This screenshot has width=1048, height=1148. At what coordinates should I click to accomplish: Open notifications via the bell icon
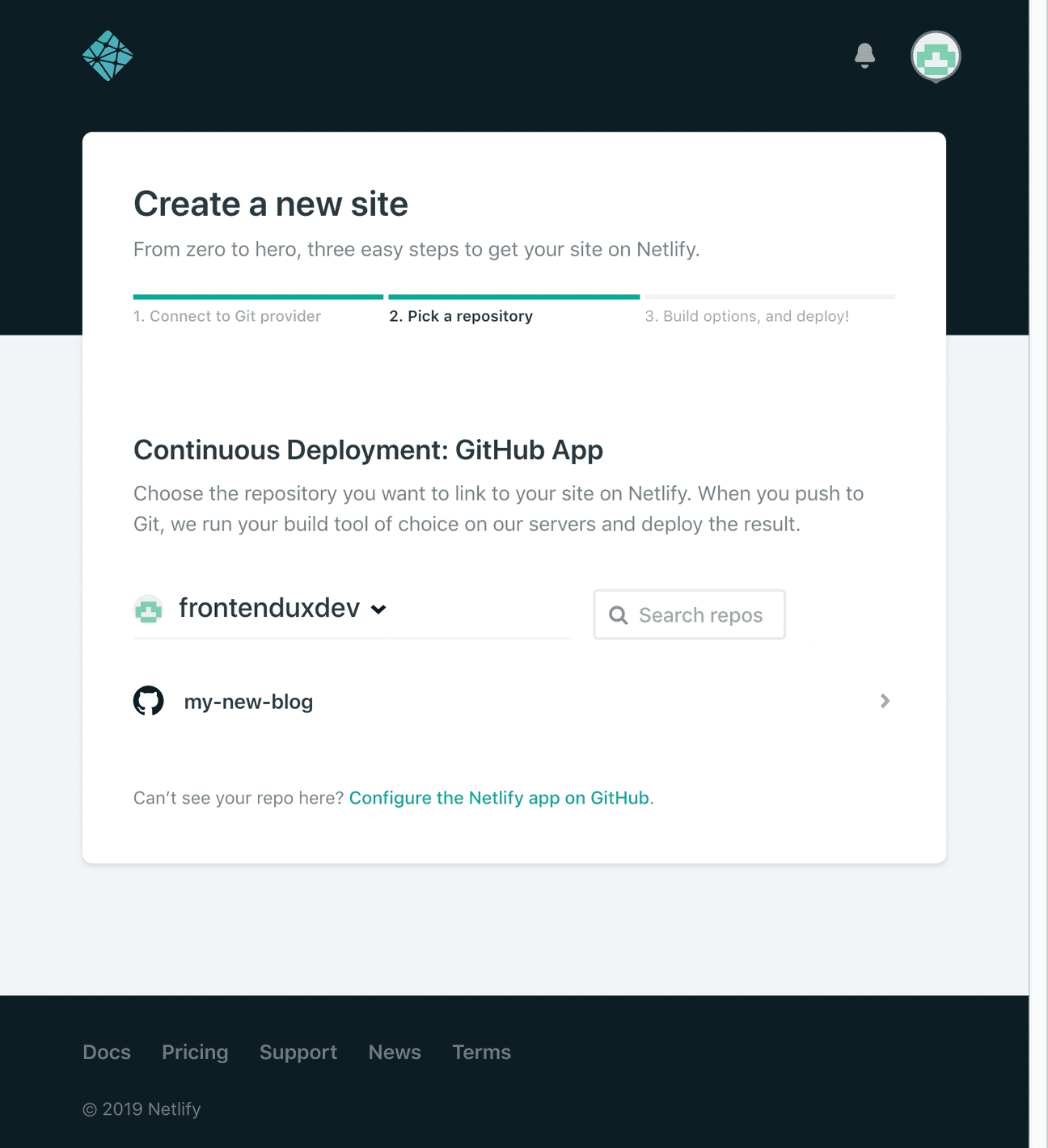864,55
